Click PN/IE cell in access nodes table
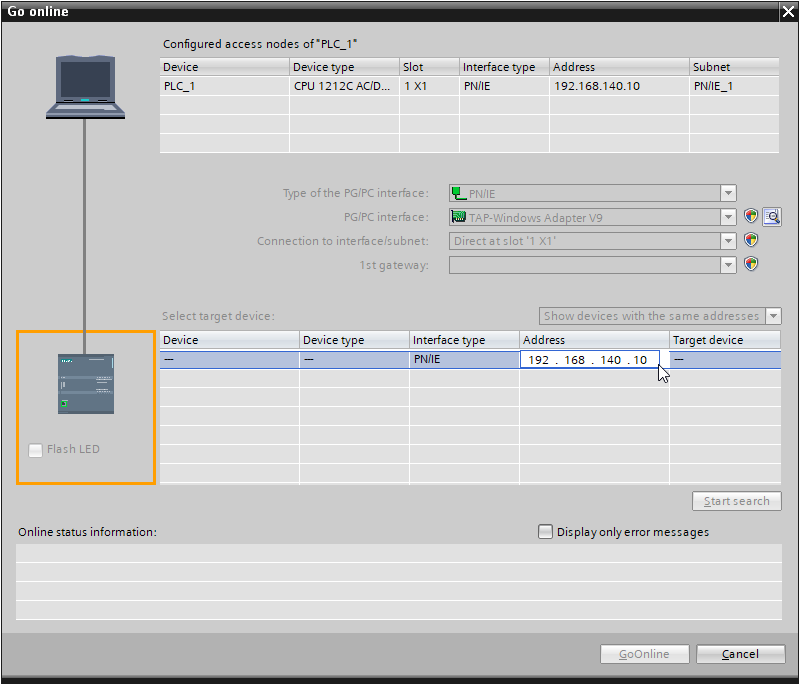Image resolution: width=800 pixels, height=685 pixels. [x=504, y=86]
